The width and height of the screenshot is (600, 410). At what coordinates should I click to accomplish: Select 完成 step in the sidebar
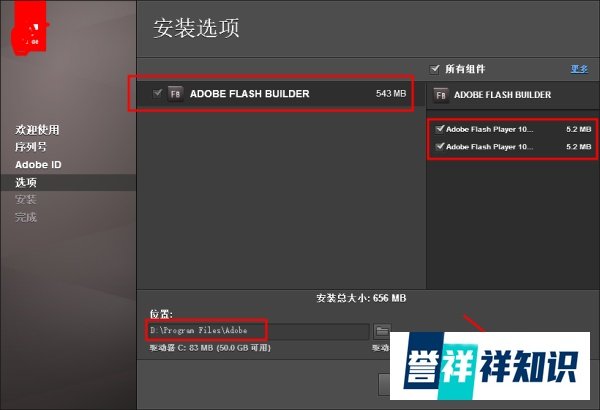coord(26,217)
